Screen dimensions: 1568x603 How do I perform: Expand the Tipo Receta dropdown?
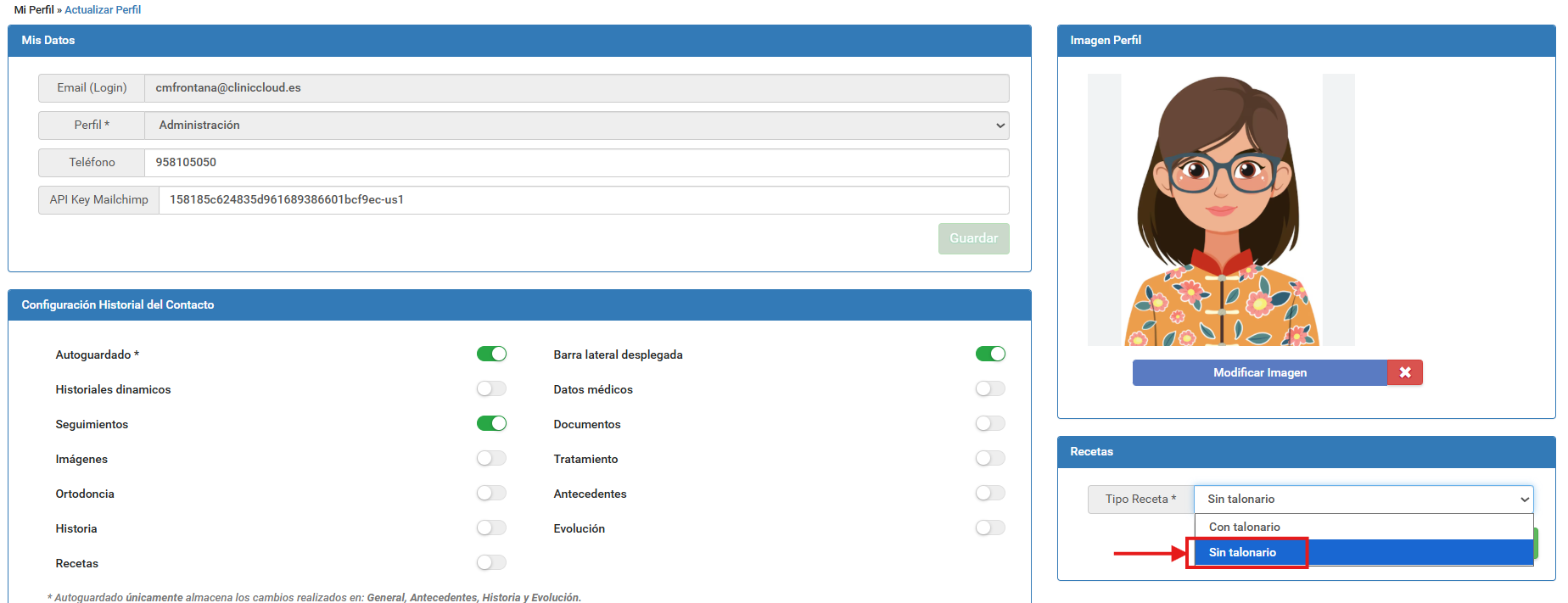pos(1363,500)
